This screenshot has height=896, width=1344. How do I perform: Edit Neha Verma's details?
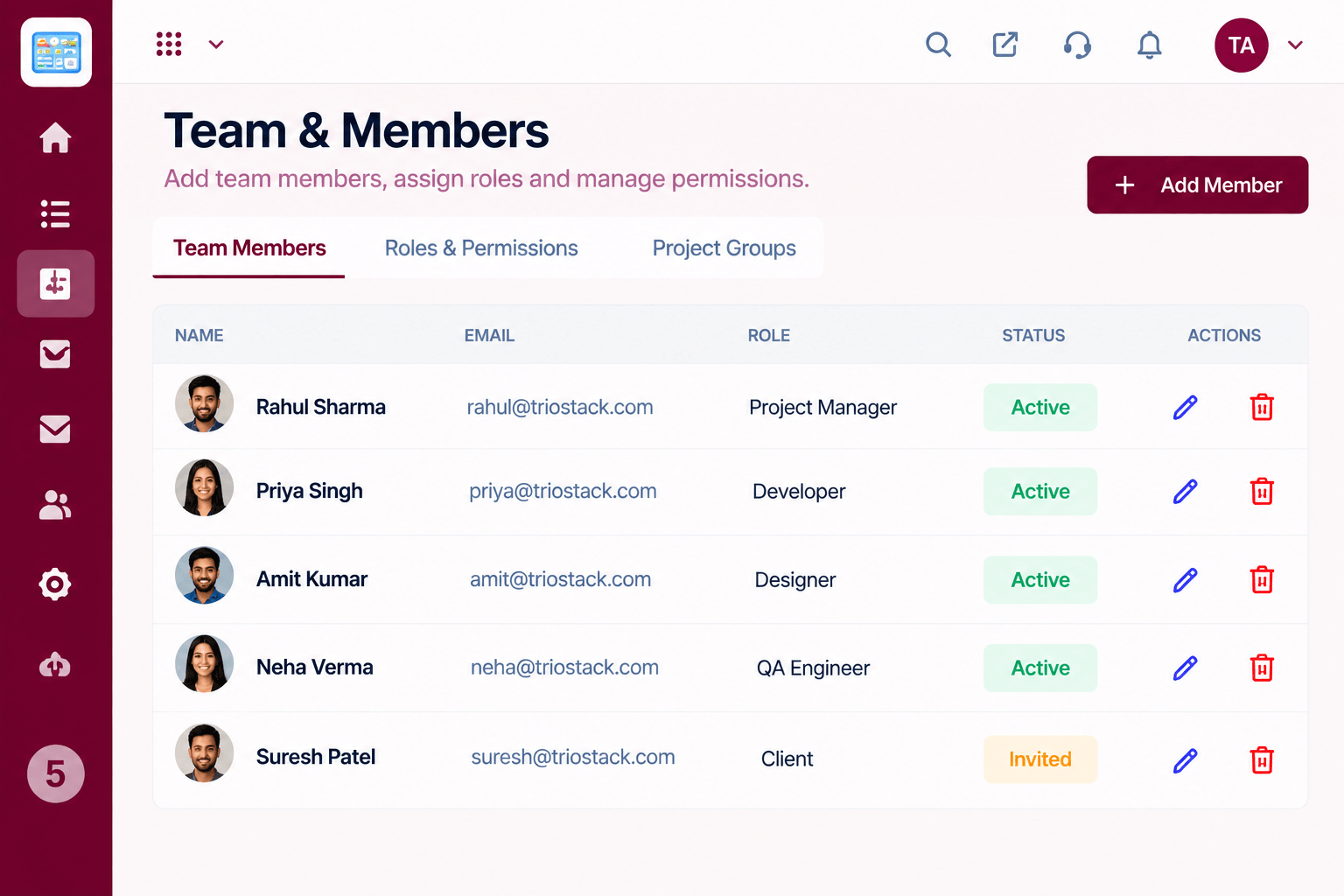click(1185, 668)
